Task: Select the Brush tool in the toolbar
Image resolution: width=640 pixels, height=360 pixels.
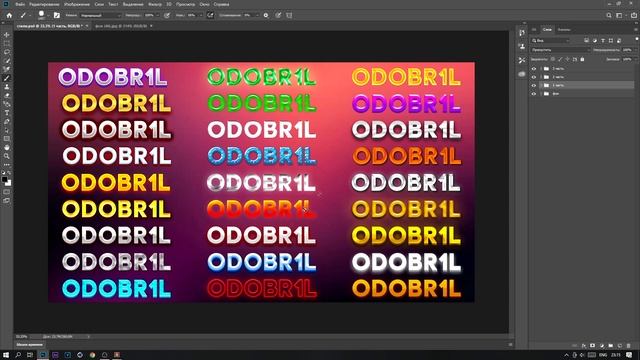Action: [7, 78]
